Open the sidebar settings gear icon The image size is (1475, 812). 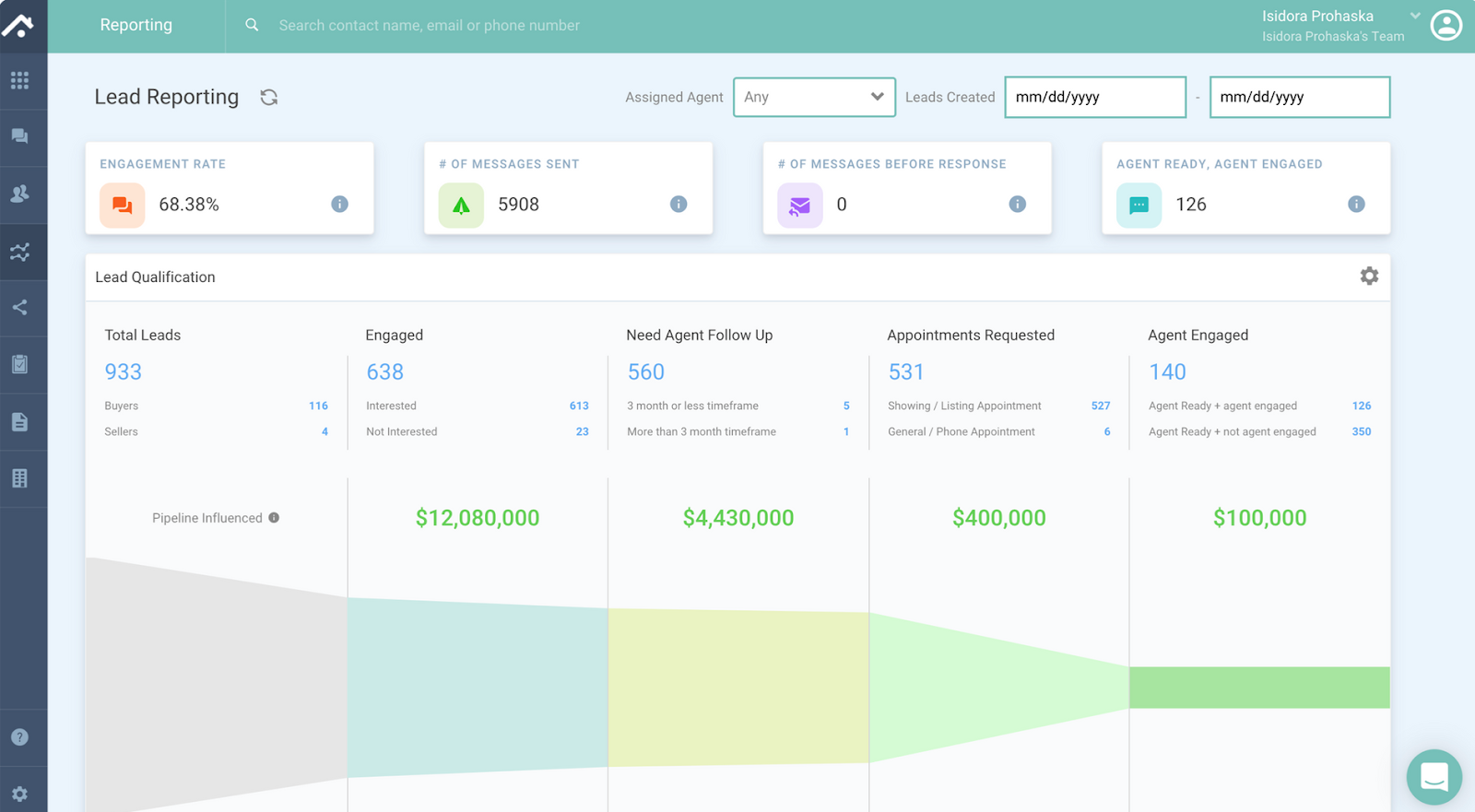click(19, 794)
